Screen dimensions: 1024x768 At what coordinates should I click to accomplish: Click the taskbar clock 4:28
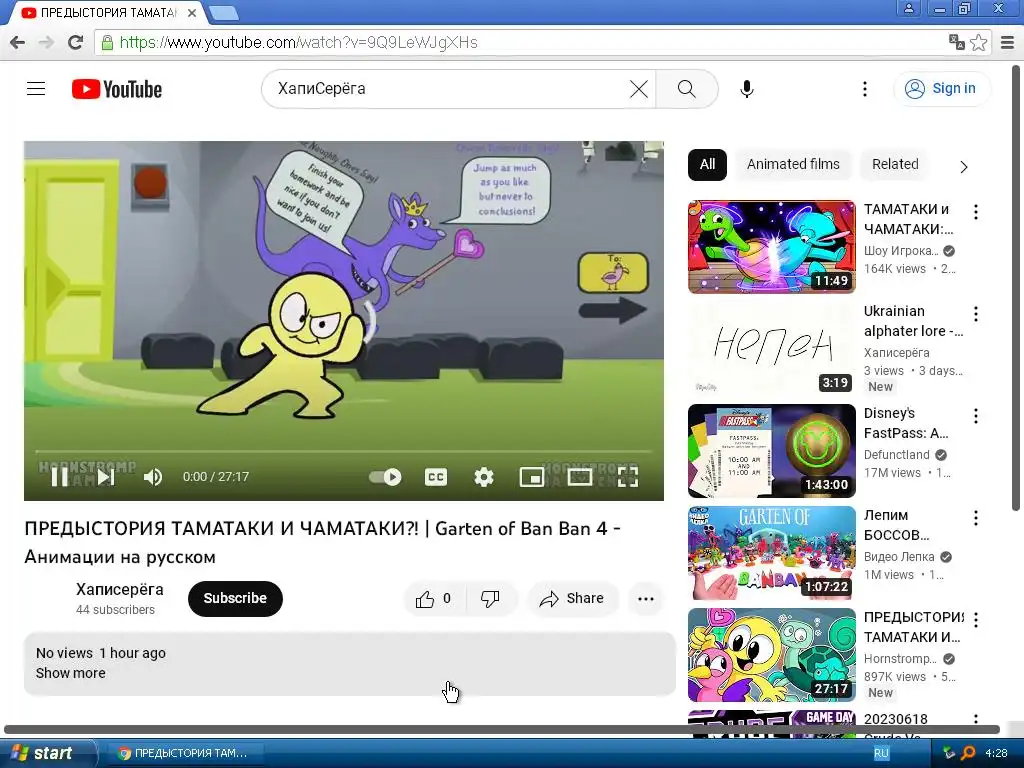click(x=996, y=753)
